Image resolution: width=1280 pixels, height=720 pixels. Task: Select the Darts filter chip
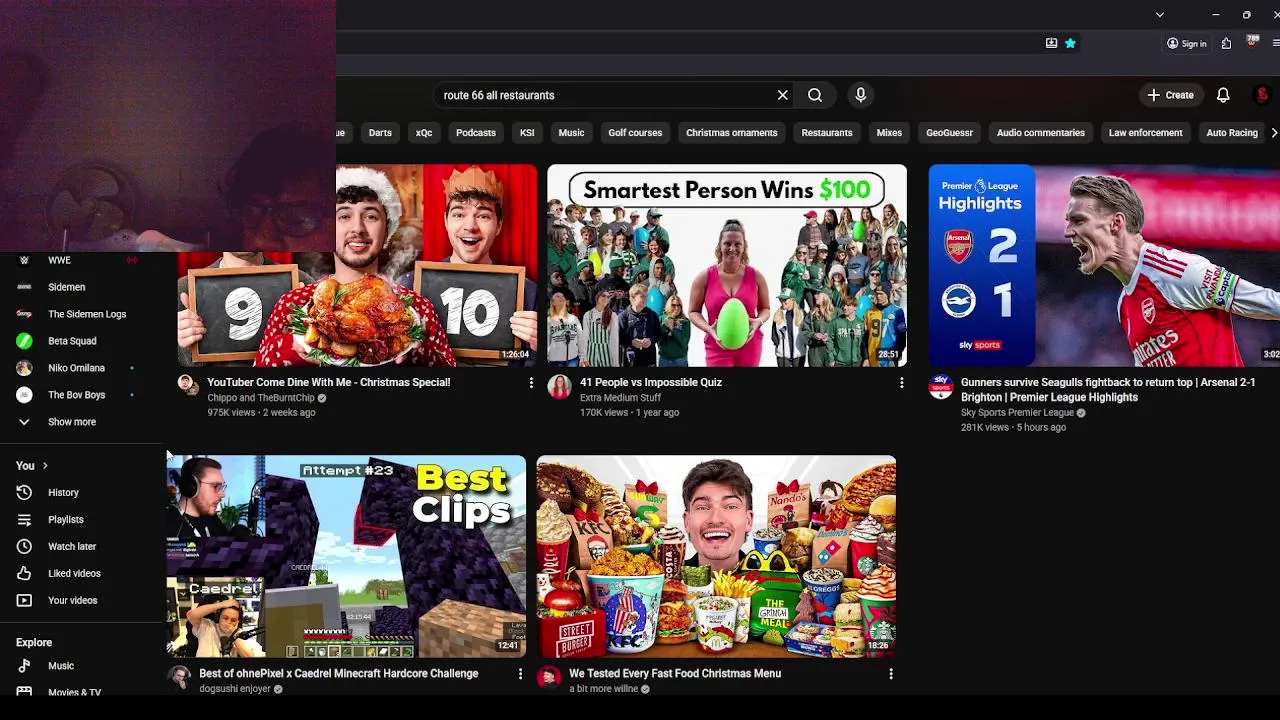[x=380, y=132]
